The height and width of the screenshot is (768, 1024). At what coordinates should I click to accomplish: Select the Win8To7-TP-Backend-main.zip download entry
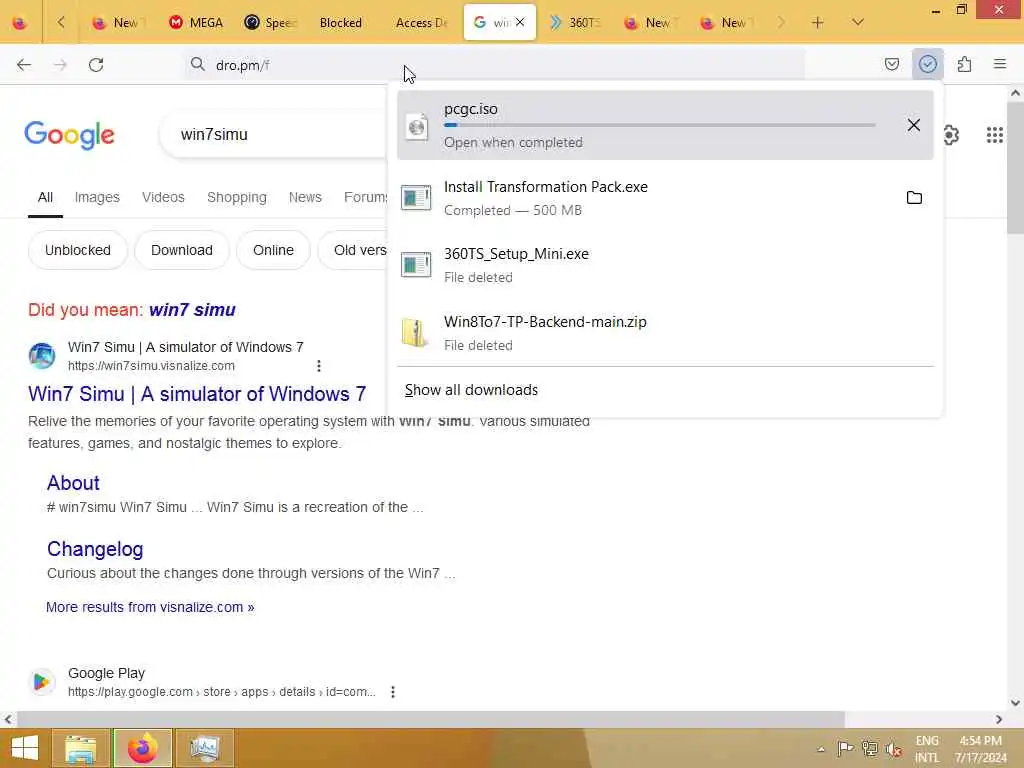click(665, 332)
